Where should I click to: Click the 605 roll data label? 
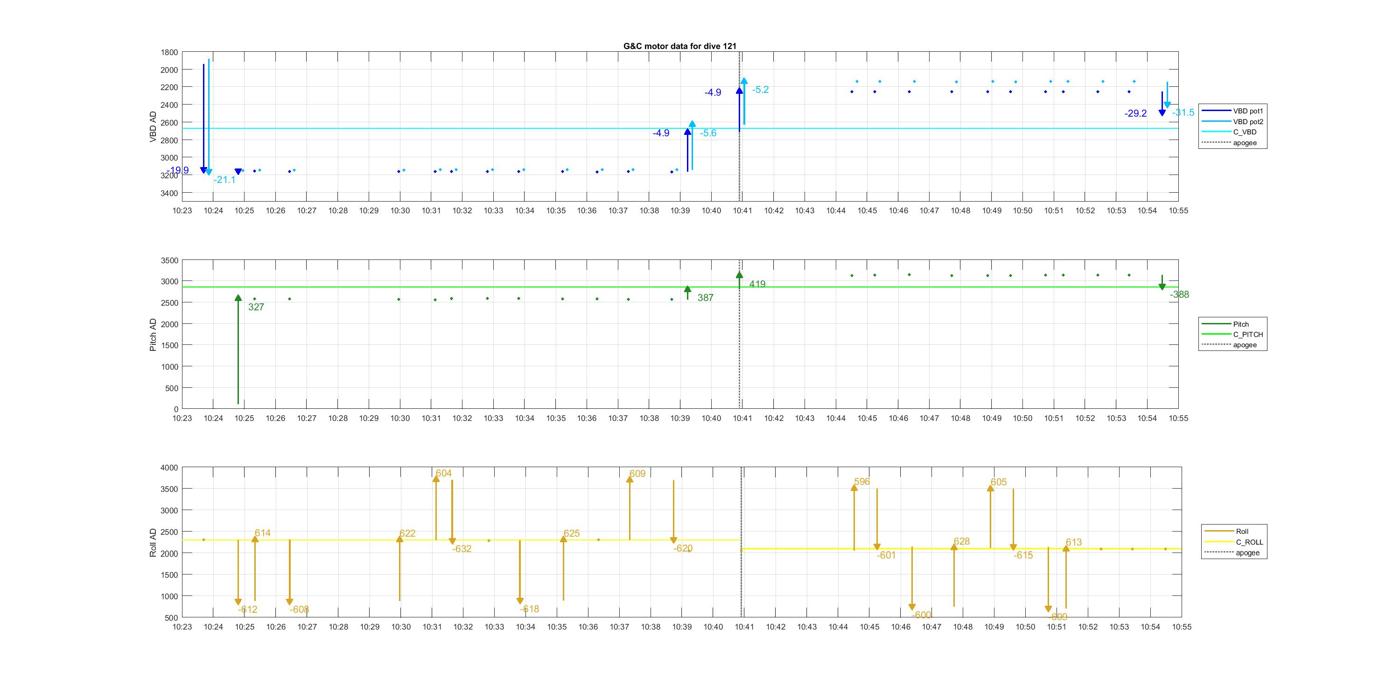click(x=998, y=482)
